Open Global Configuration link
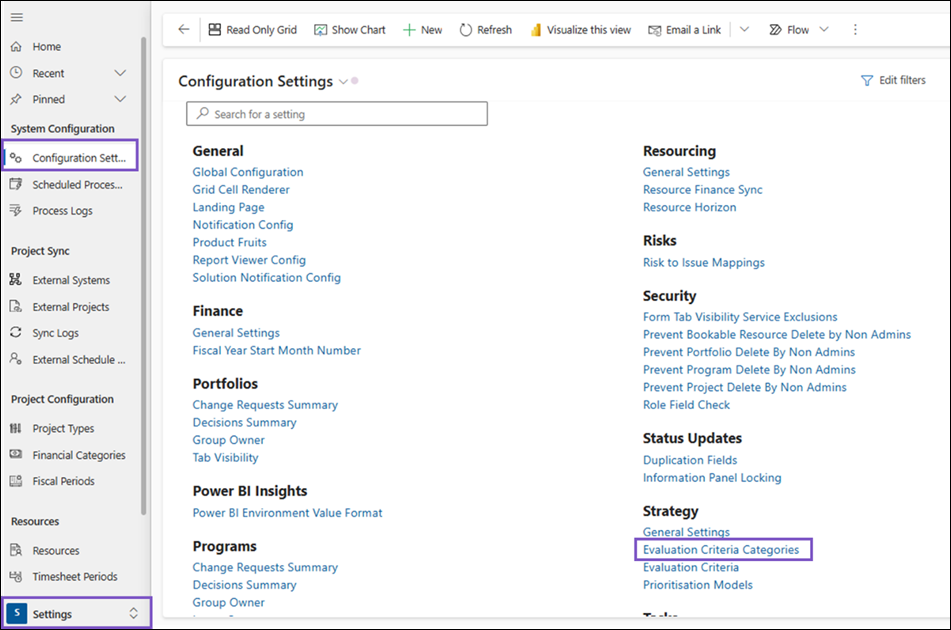This screenshot has height=630, width=951. (248, 172)
